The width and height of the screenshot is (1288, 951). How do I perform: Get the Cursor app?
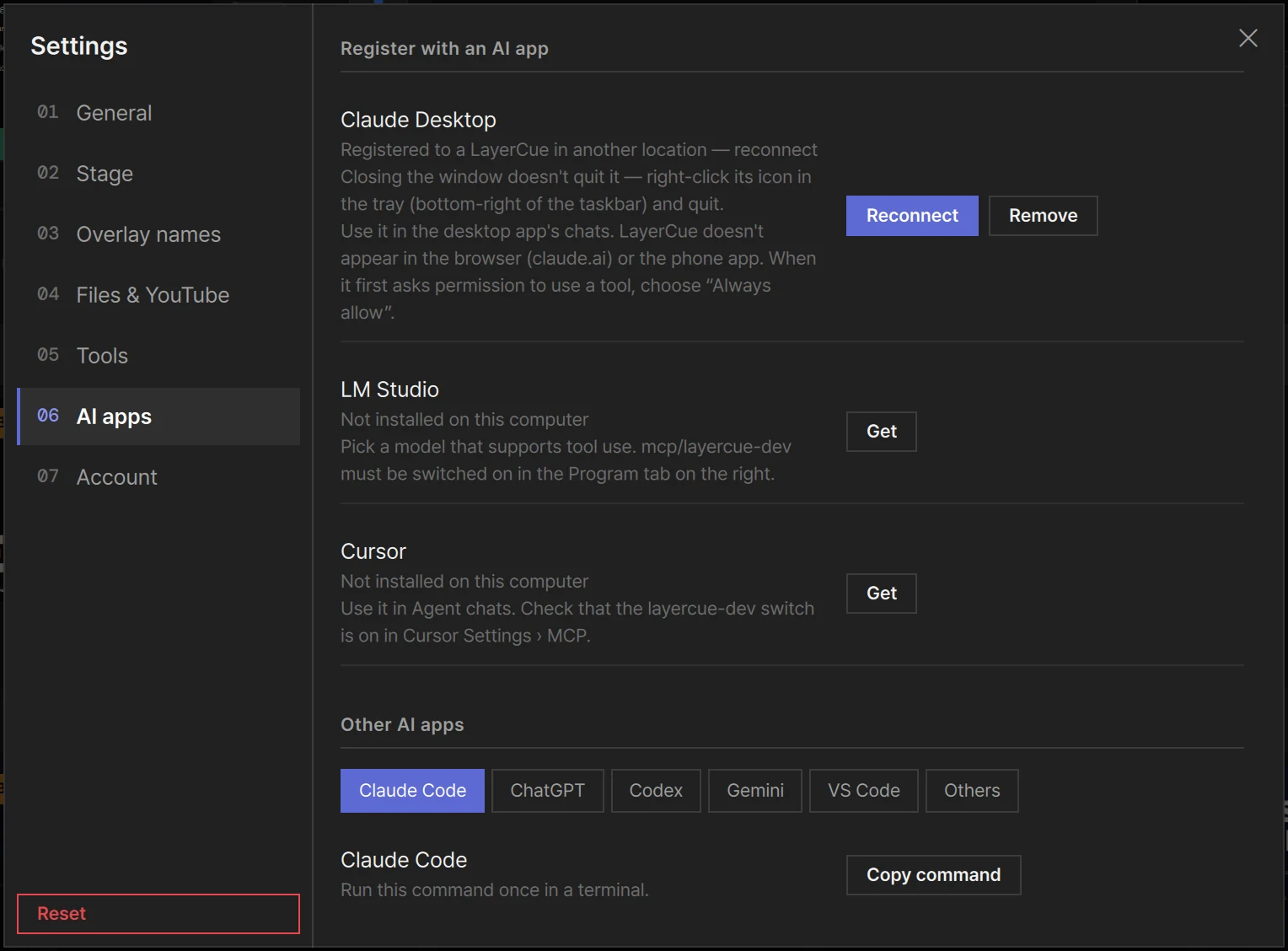point(881,594)
